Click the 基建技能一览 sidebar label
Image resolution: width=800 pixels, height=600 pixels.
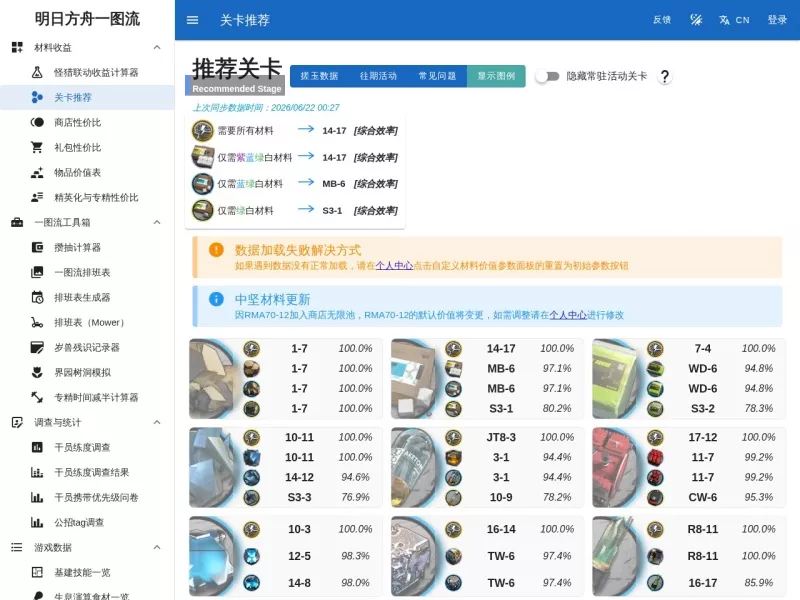(x=82, y=572)
